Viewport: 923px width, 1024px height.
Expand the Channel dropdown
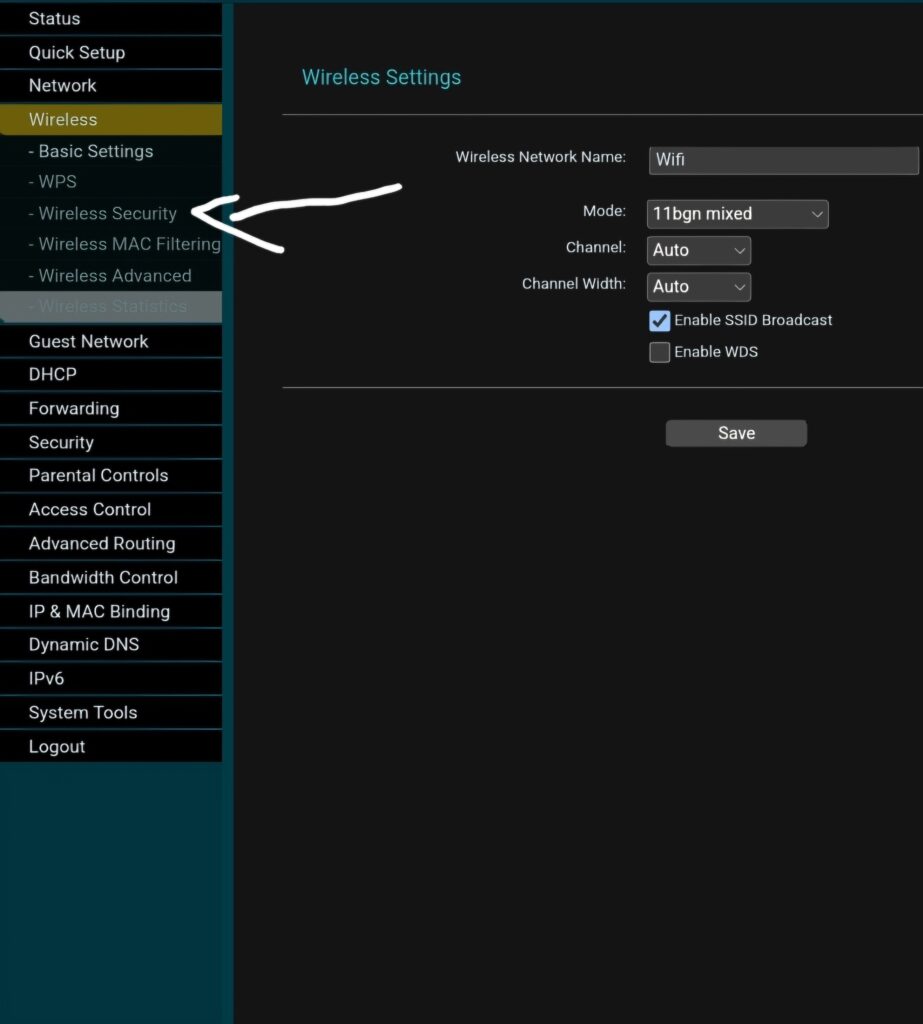tap(699, 250)
